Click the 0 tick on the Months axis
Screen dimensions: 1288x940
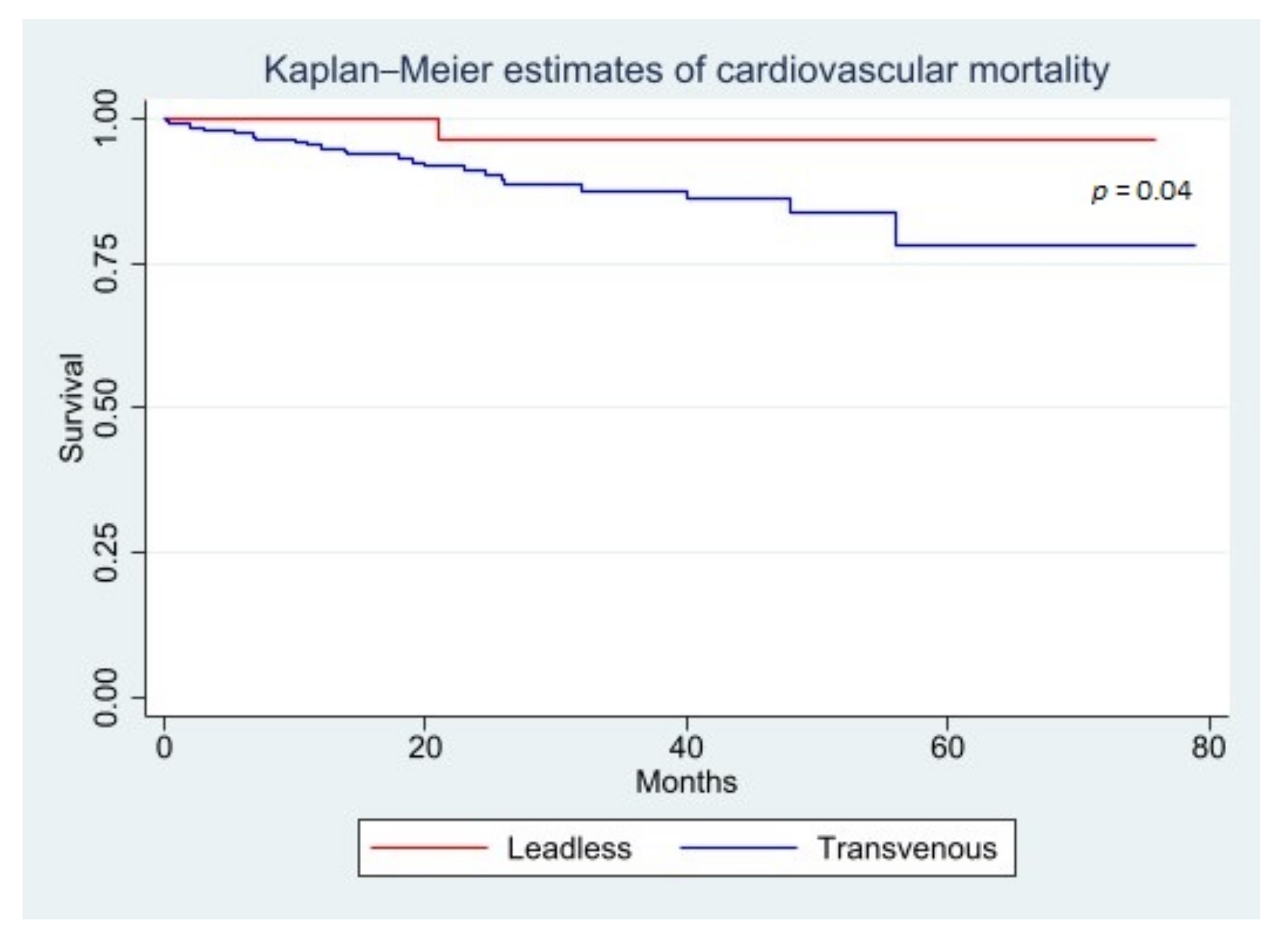coord(164,748)
